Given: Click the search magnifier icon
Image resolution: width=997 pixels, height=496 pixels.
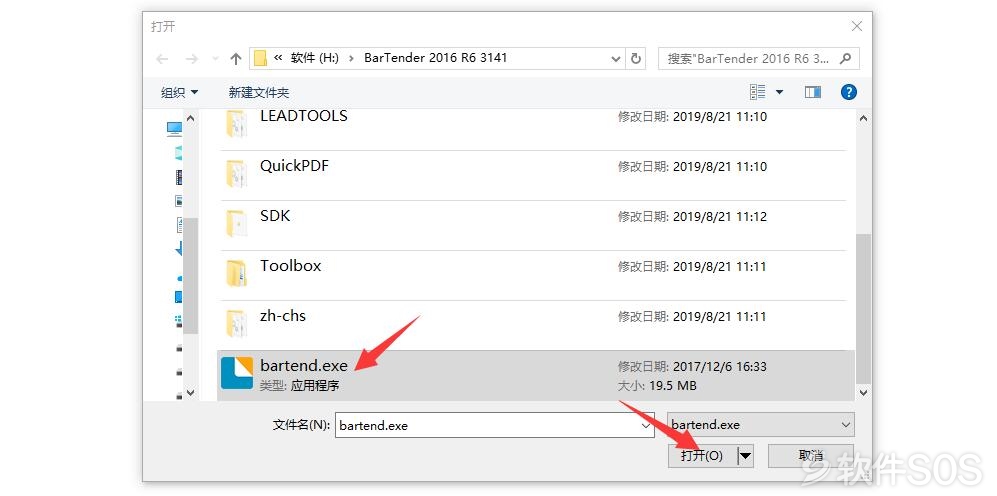Looking at the screenshot, I should [844, 59].
